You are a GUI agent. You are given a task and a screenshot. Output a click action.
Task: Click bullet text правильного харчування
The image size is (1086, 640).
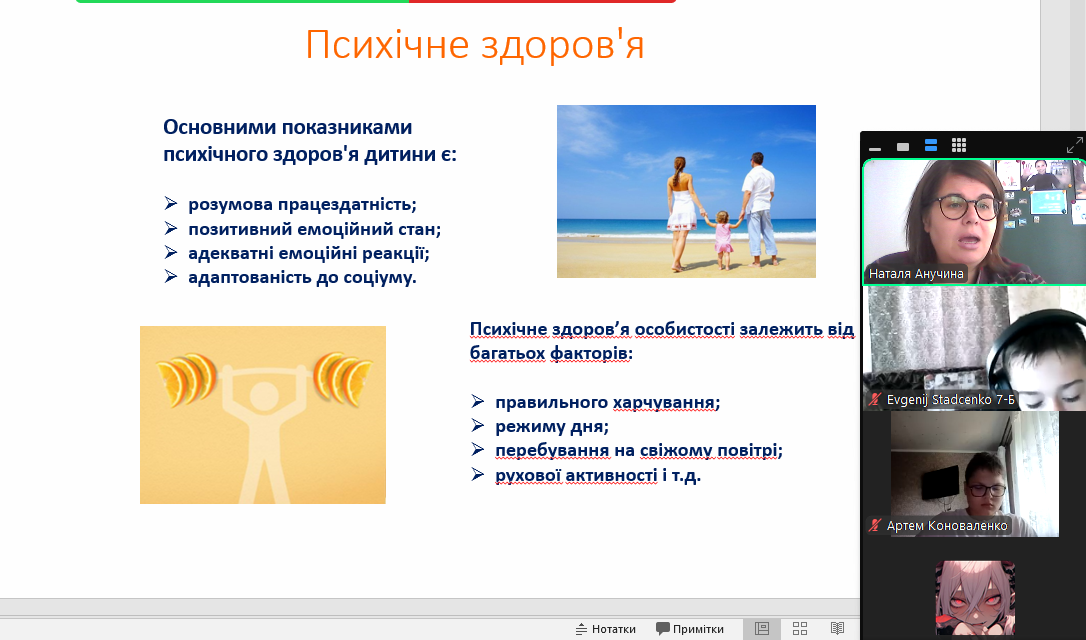point(607,402)
